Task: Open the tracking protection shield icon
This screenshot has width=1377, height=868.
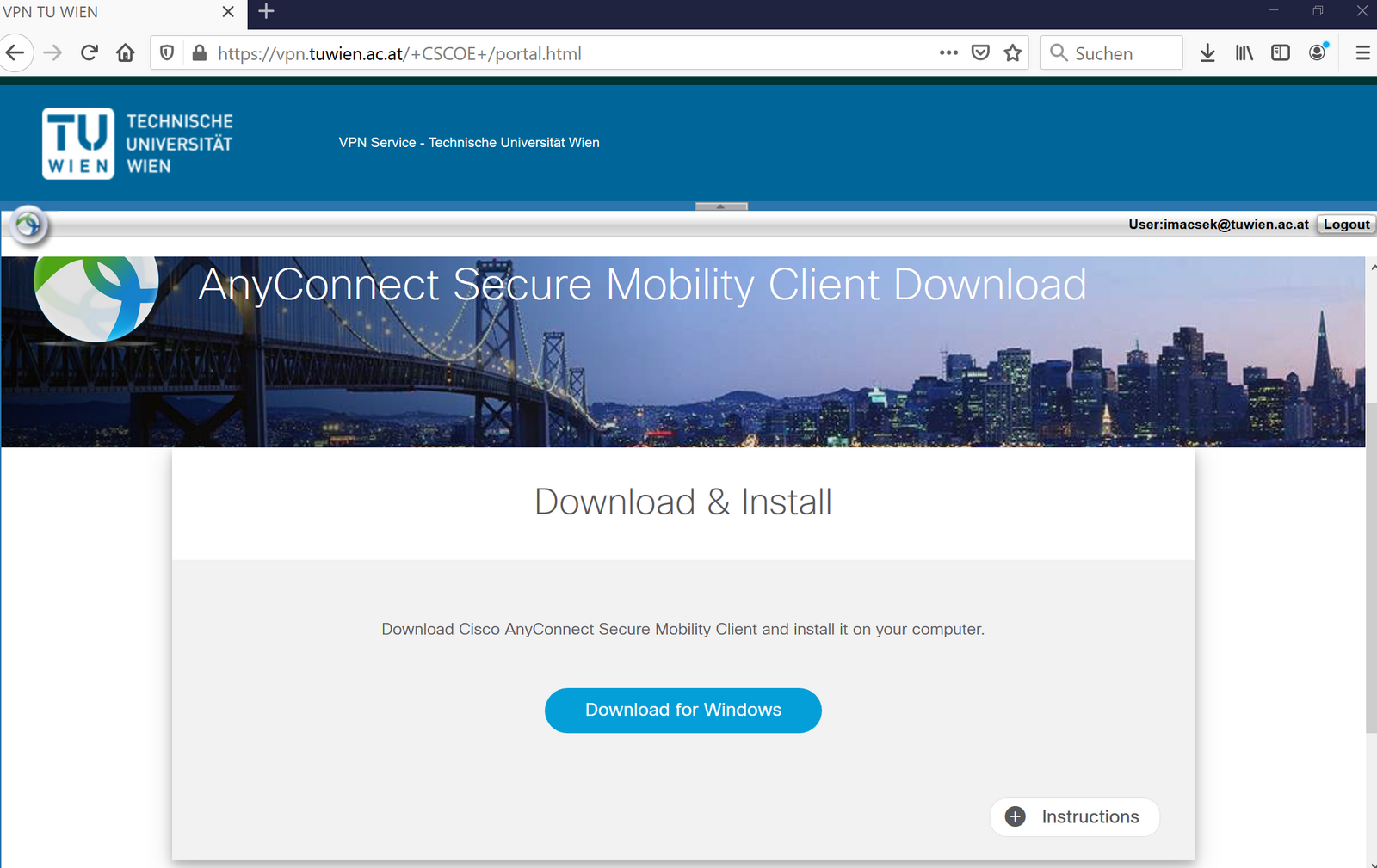Action: pos(167,53)
